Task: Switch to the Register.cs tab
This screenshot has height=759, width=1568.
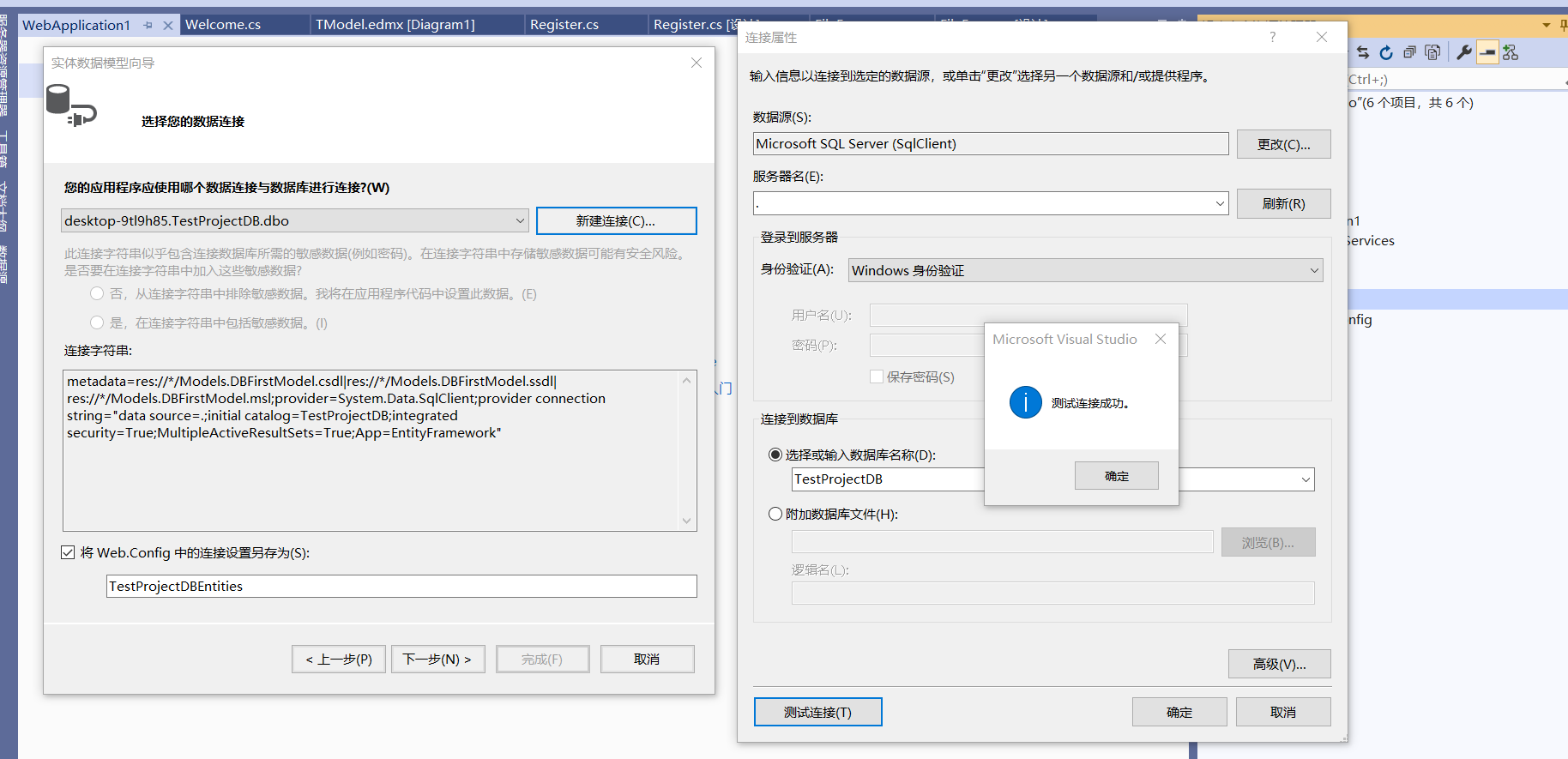Action: tap(564, 25)
